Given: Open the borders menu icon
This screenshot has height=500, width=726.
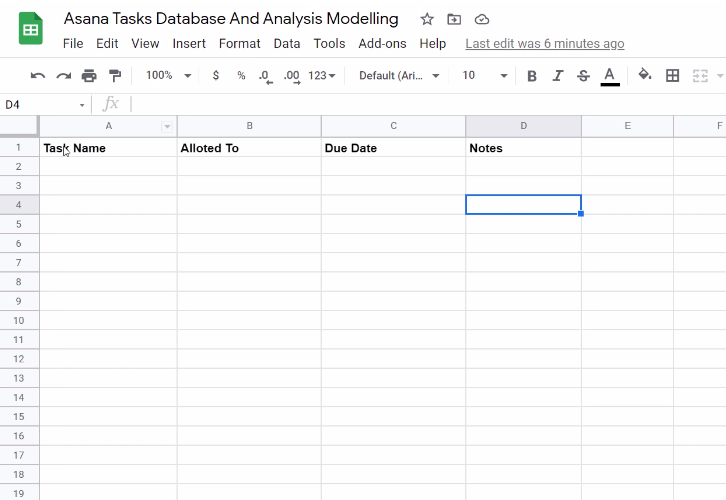Looking at the screenshot, I should click(x=672, y=75).
